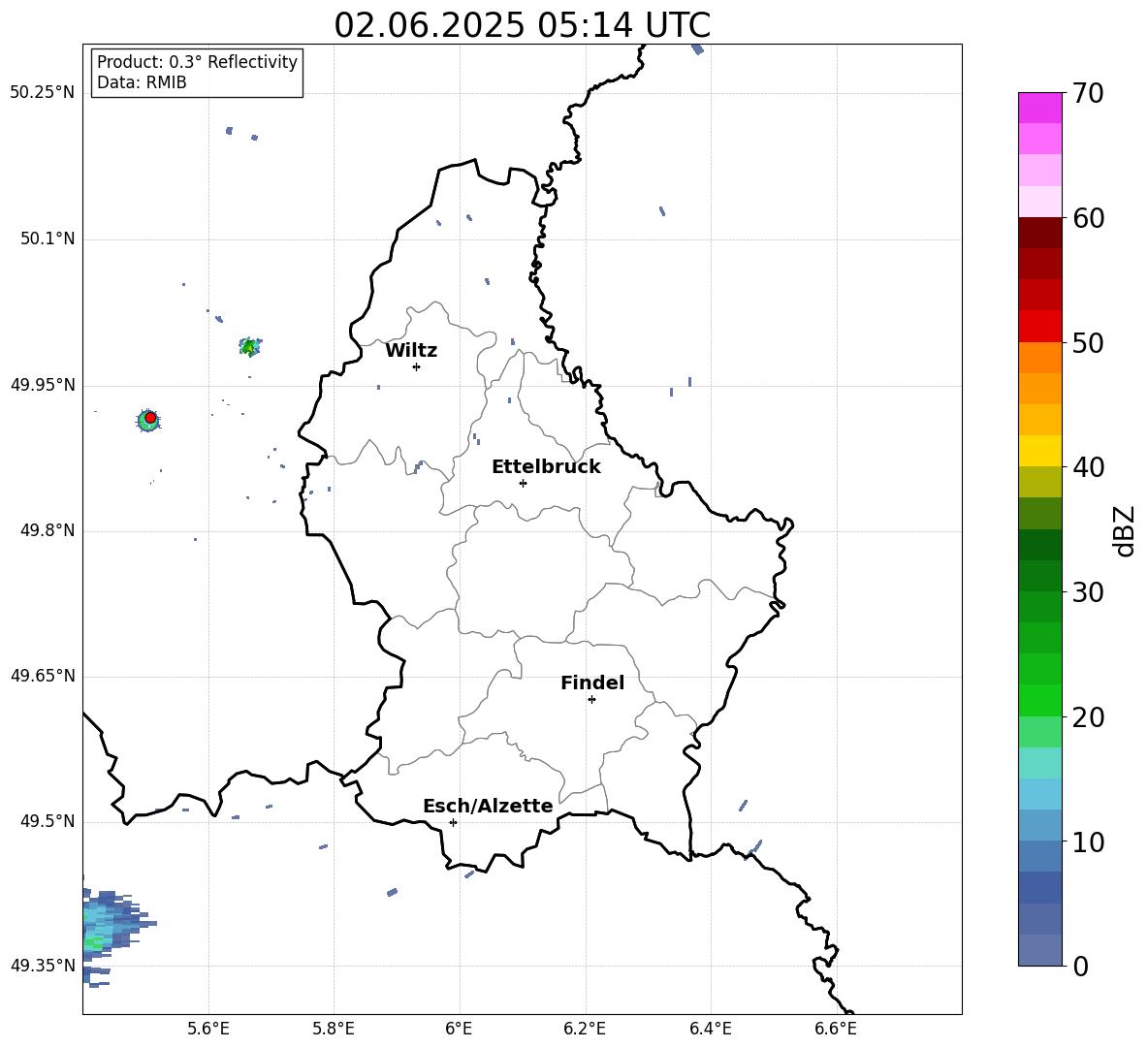
Task: Click the Ettelbruck cross marker
Action: coord(523,483)
